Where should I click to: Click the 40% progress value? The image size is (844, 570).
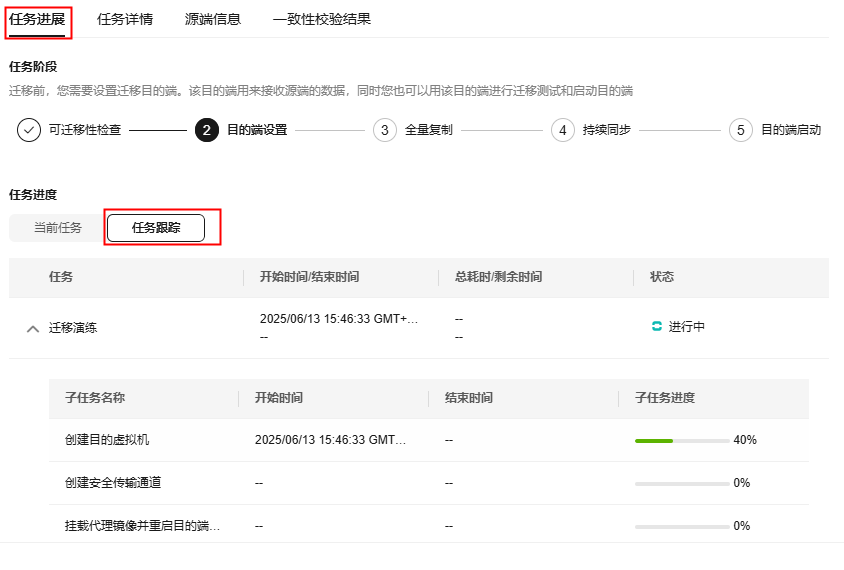click(x=745, y=440)
